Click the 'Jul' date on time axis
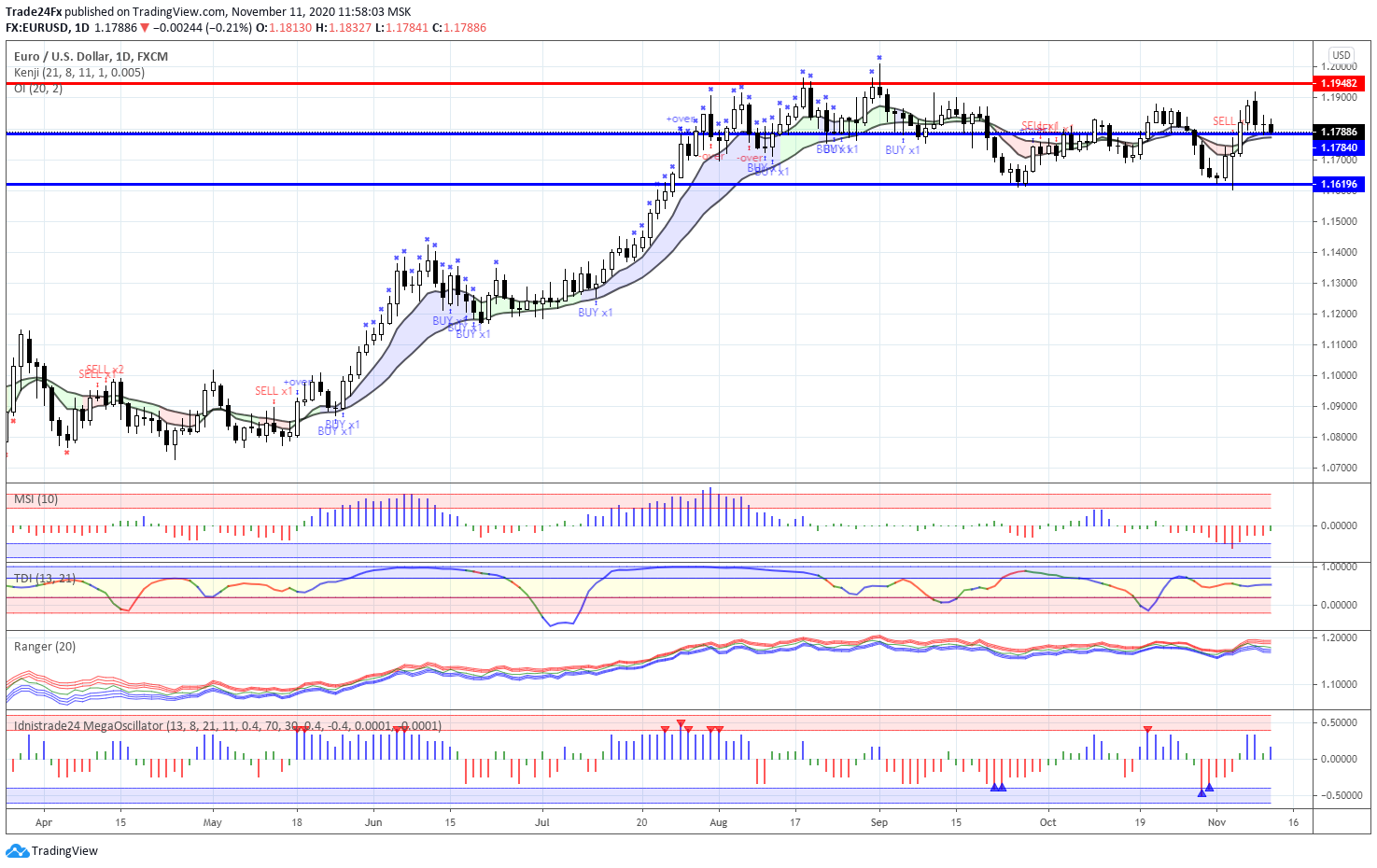Viewport: 1377px width, 868px height. coord(542,822)
